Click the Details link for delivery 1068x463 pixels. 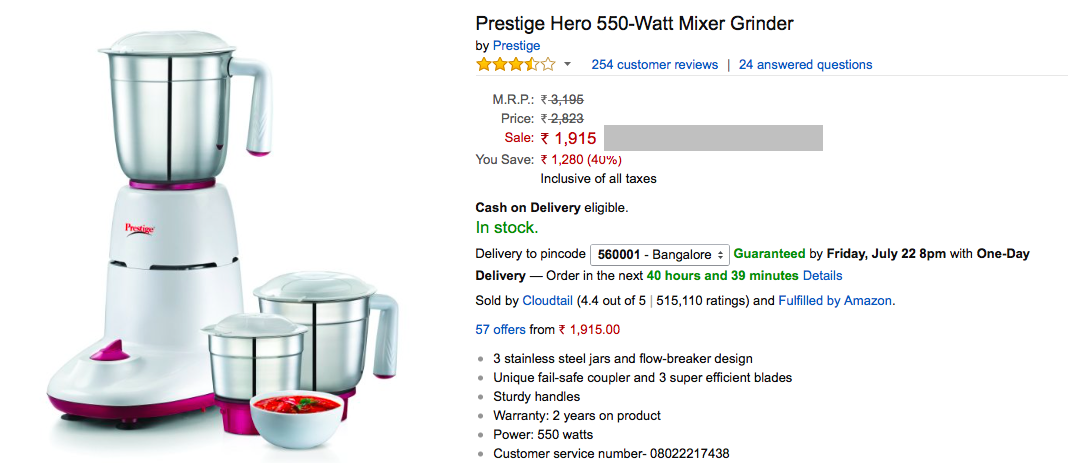pyautogui.click(x=822, y=276)
